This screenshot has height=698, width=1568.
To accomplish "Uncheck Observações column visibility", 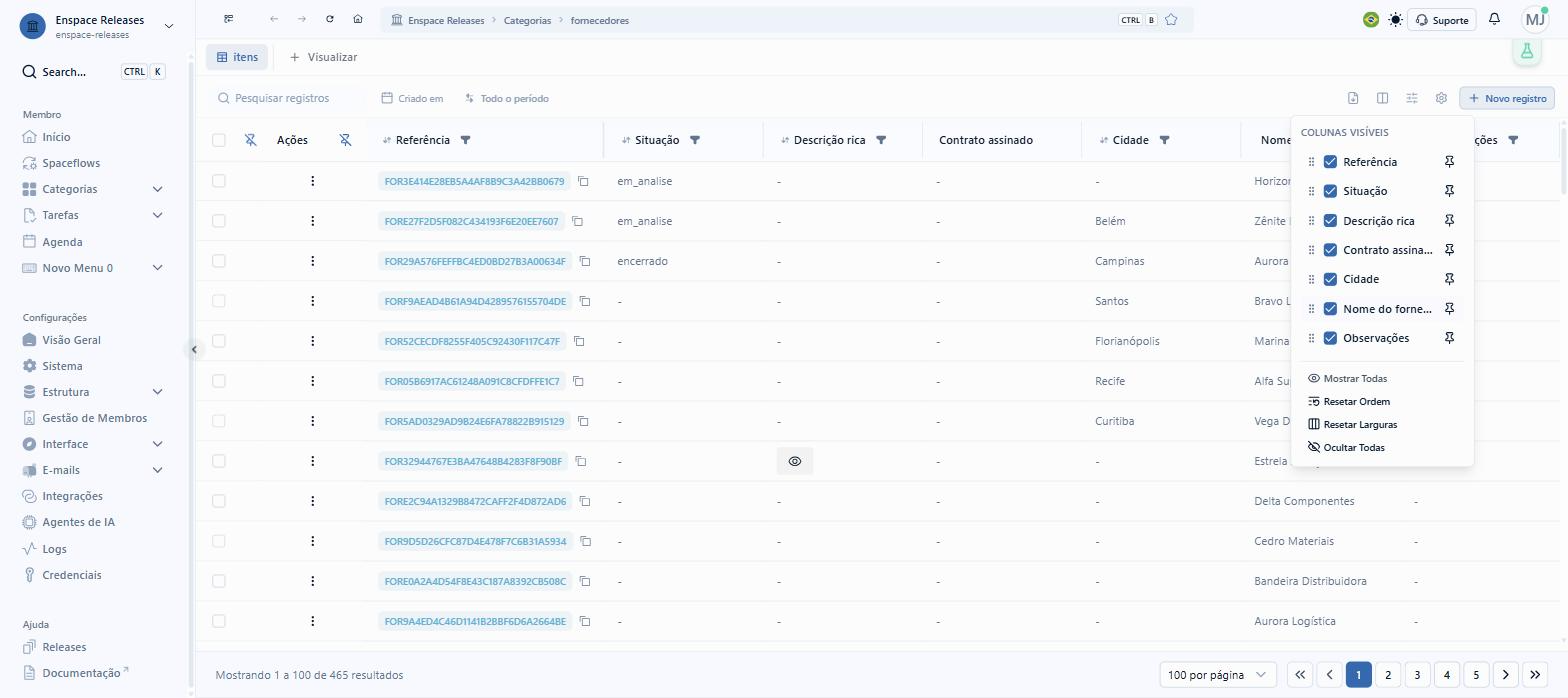I will tap(1330, 338).
